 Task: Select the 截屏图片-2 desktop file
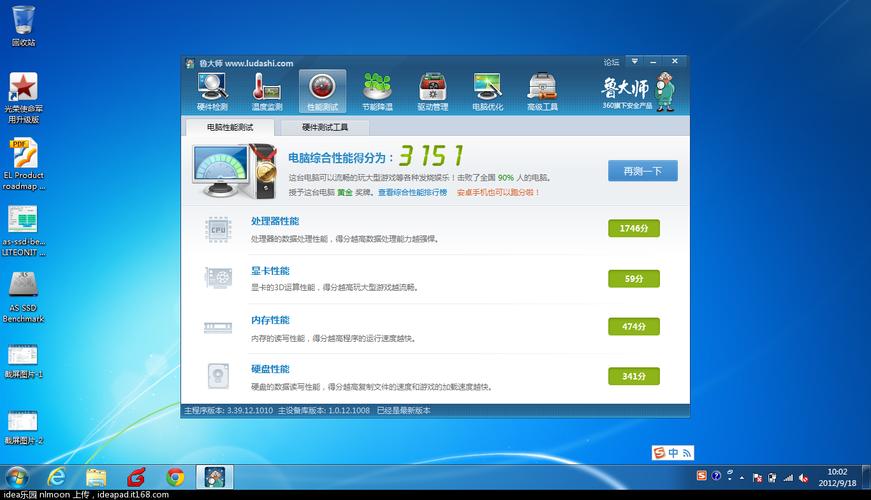(x=23, y=427)
